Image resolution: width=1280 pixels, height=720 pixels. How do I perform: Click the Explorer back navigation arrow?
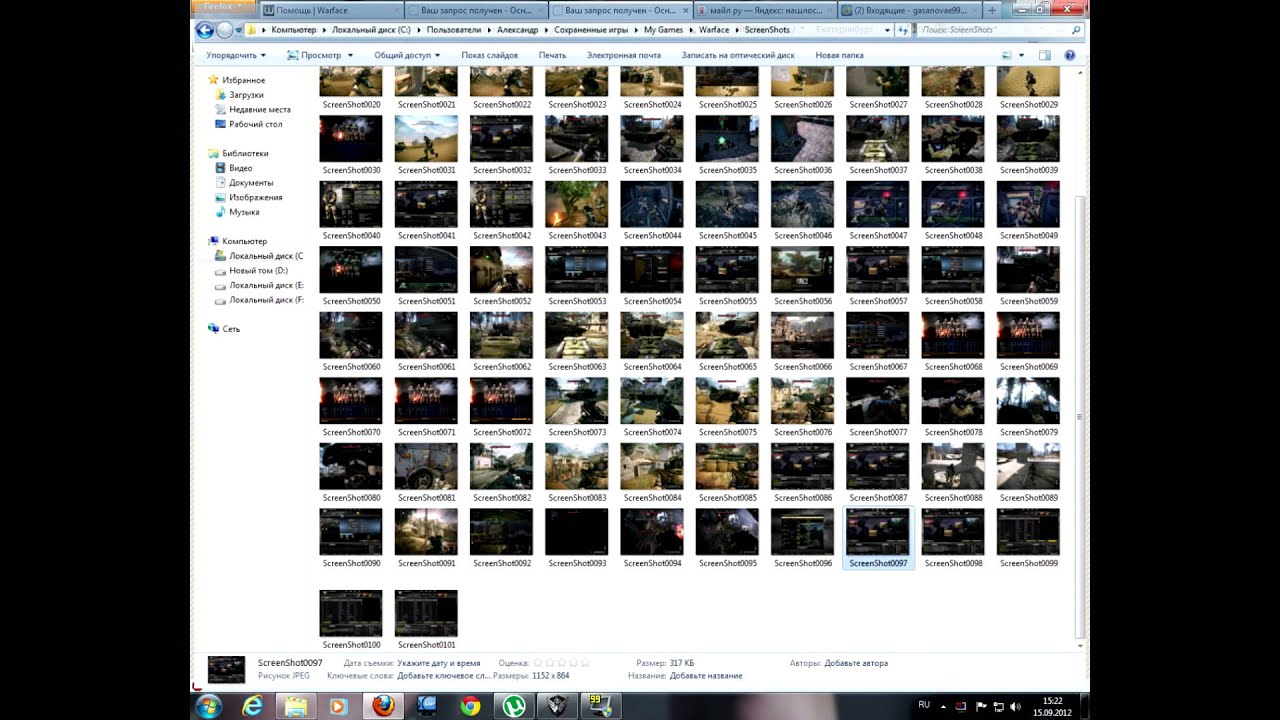pos(205,30)
